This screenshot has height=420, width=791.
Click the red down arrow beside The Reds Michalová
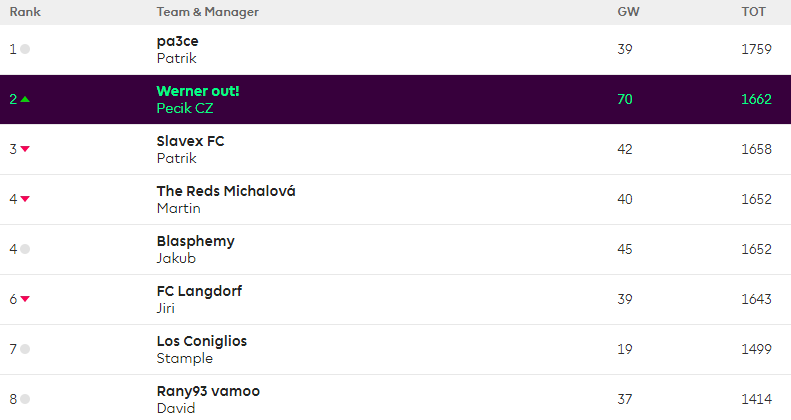[x=25, y=199]
